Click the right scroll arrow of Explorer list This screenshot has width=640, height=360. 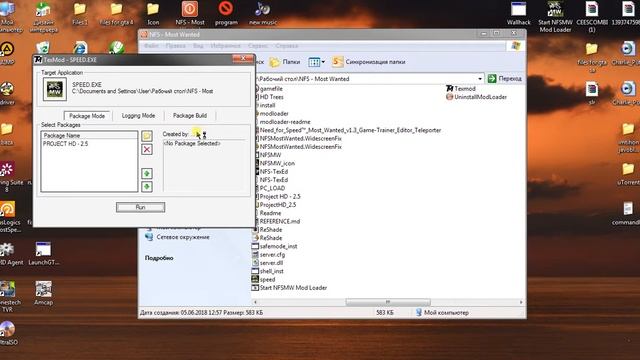521,302
